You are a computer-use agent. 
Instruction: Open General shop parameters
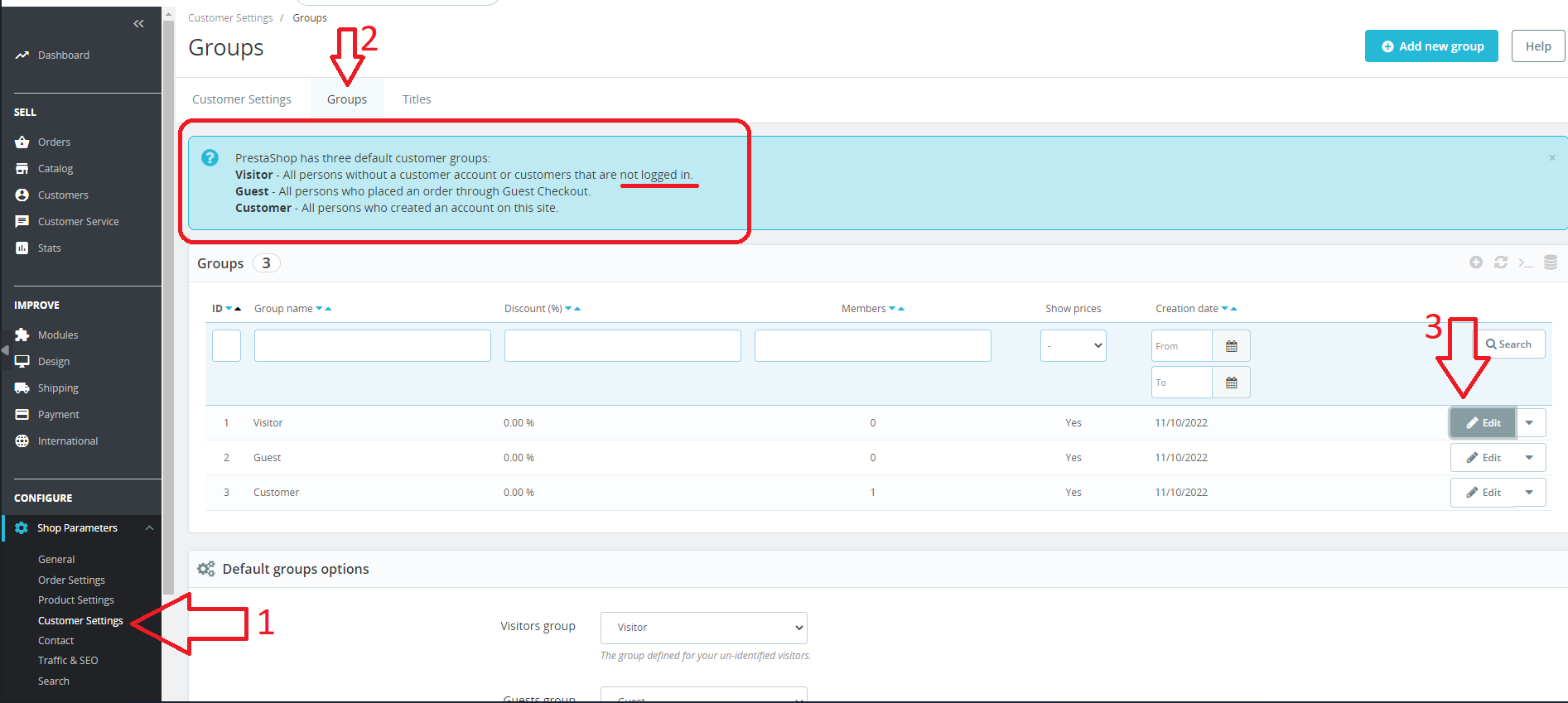click(x=56, y=560)
